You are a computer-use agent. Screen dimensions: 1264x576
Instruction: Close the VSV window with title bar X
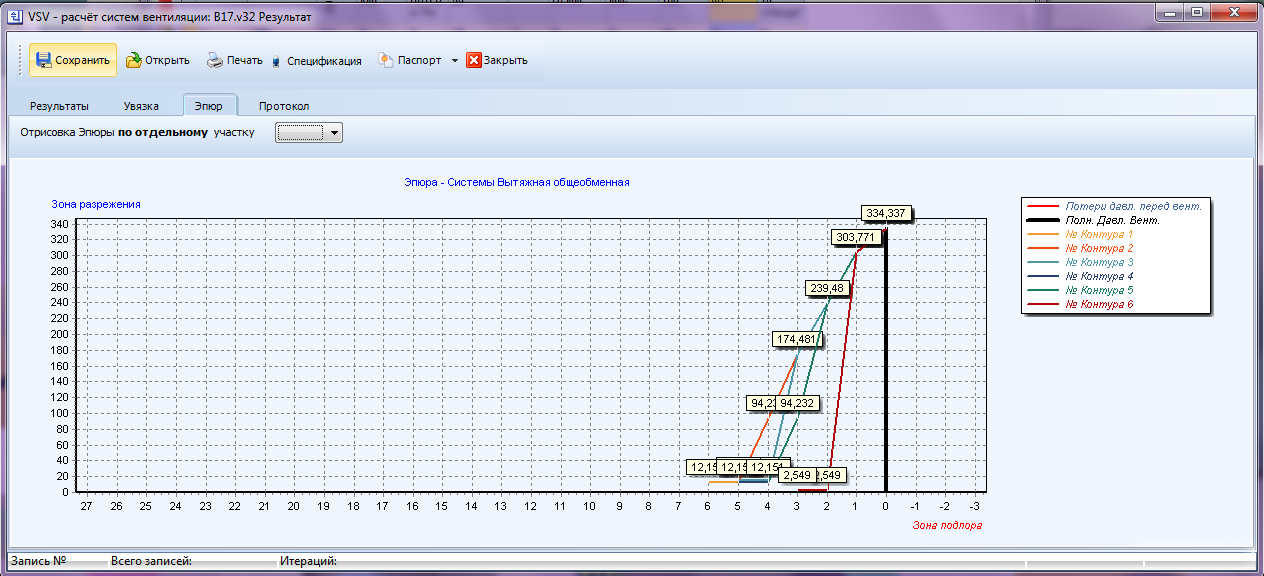[x=1233, y=11]
